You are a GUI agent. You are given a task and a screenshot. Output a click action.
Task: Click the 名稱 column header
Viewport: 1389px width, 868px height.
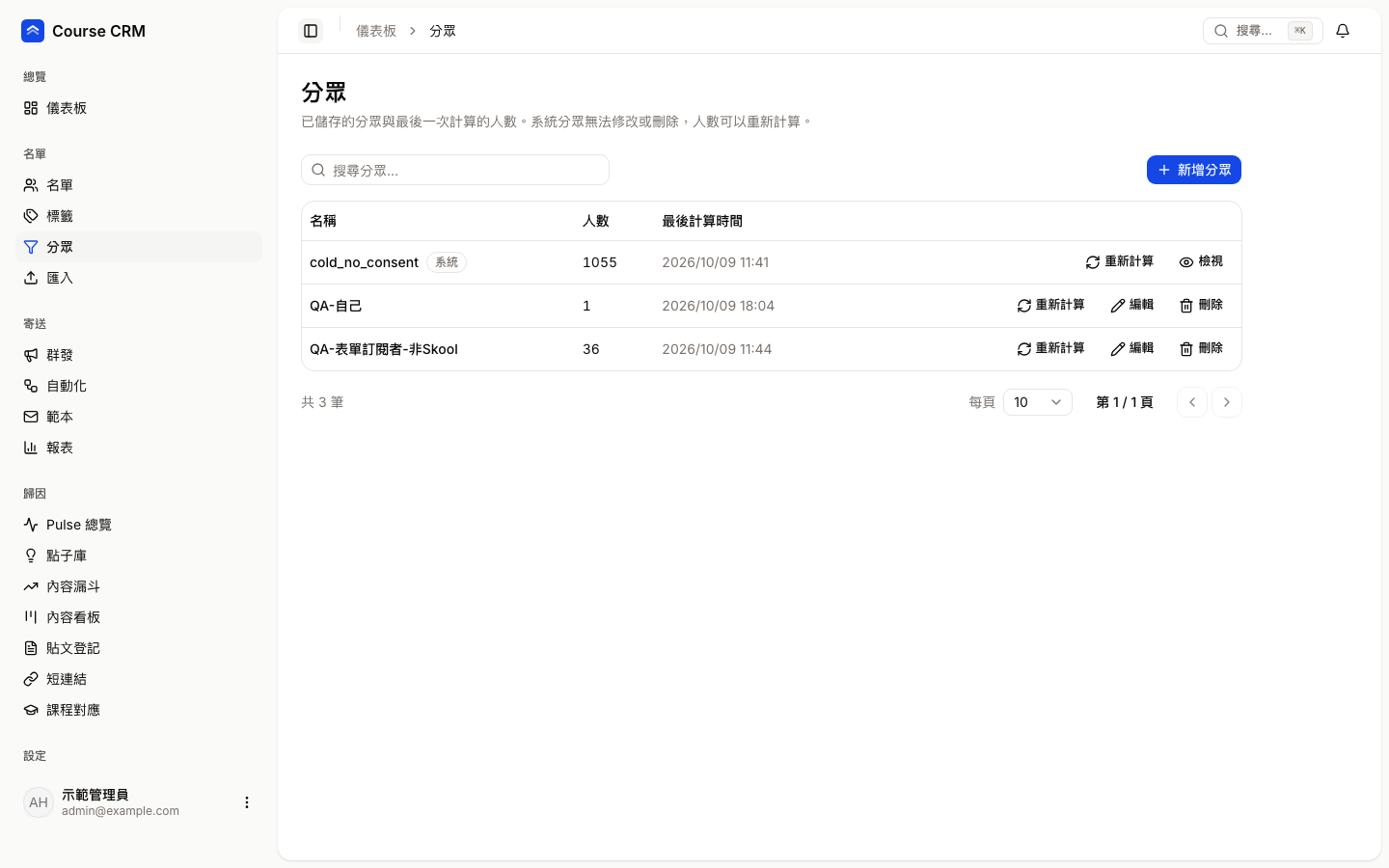click(323, 221)
